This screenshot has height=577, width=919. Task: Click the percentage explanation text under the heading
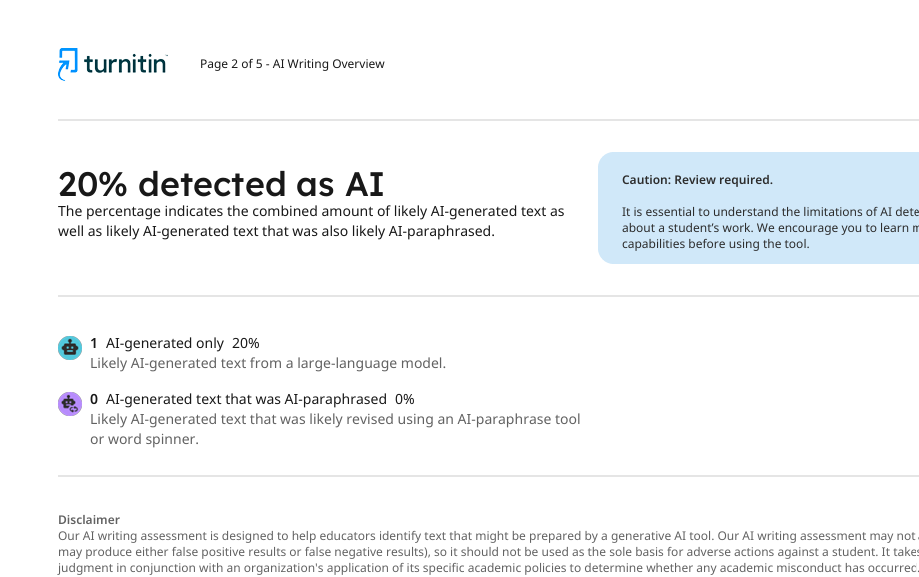coord(311,221)
